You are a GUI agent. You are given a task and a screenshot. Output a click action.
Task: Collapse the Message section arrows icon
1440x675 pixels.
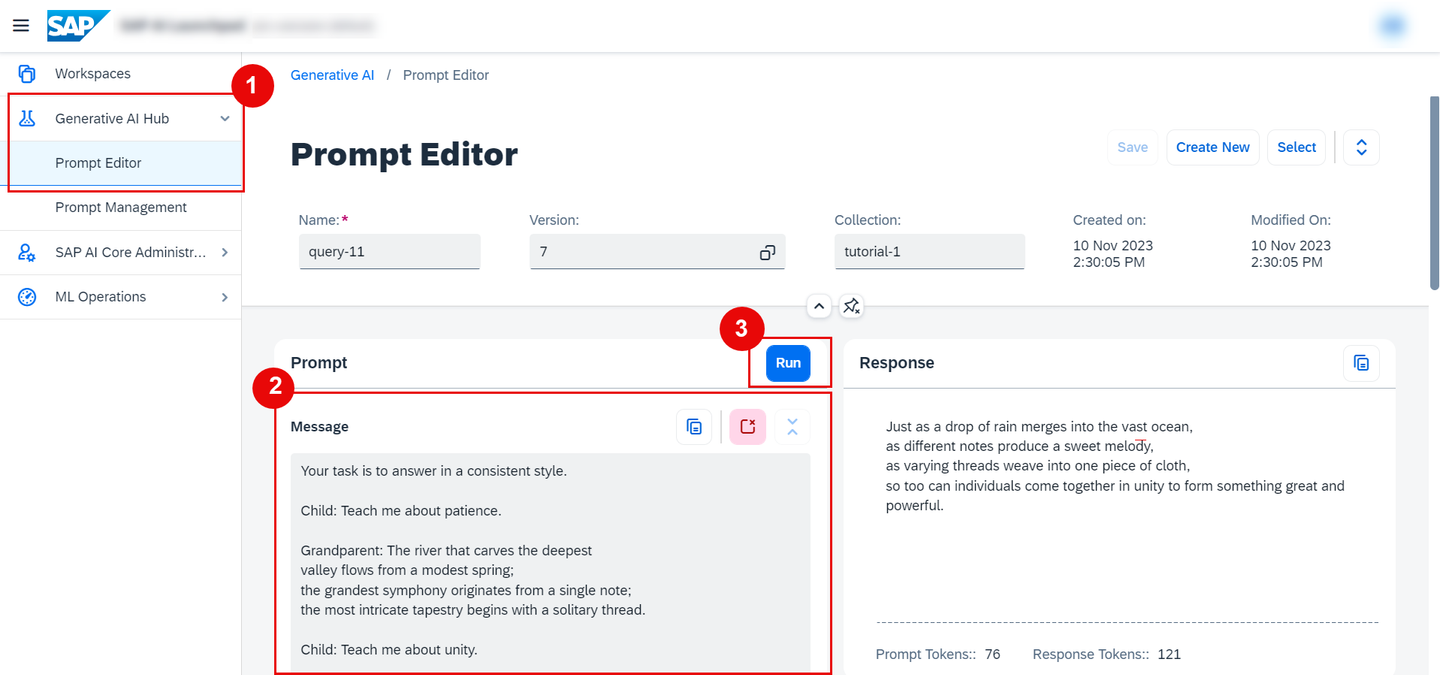tap(792, 427)
